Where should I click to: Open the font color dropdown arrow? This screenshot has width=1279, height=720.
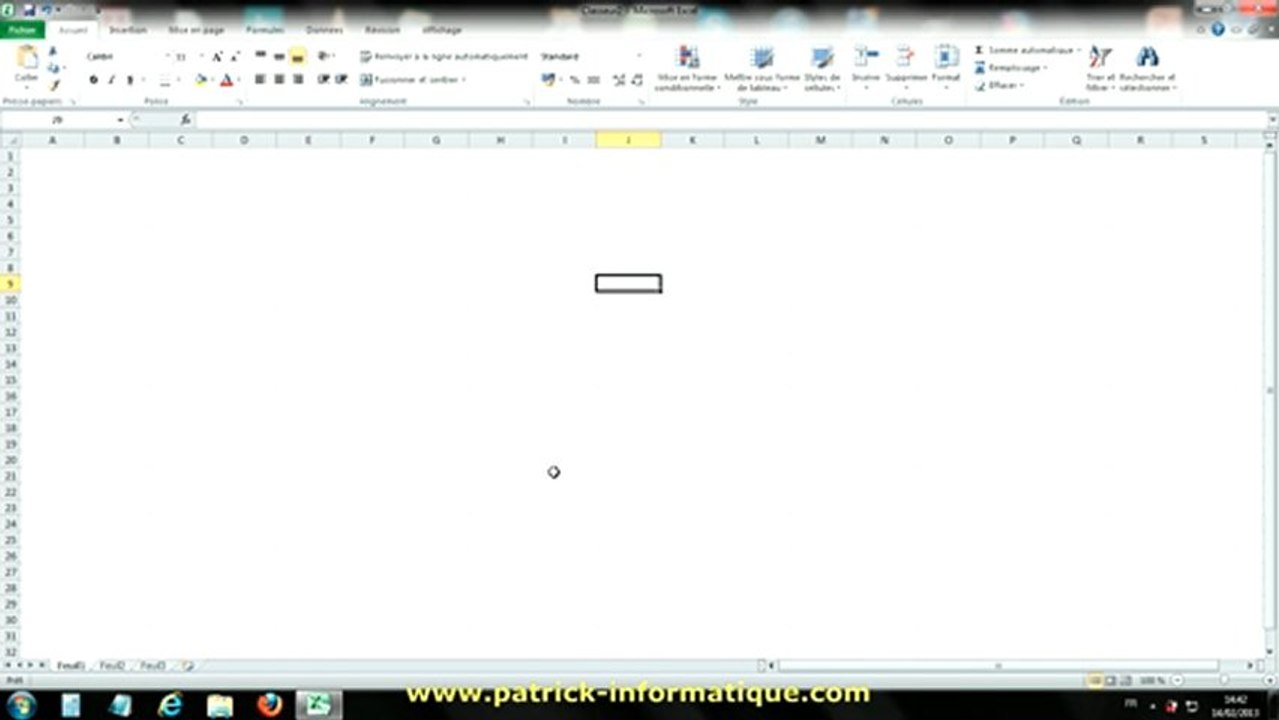pyautogui.click(x=238, y=80)
